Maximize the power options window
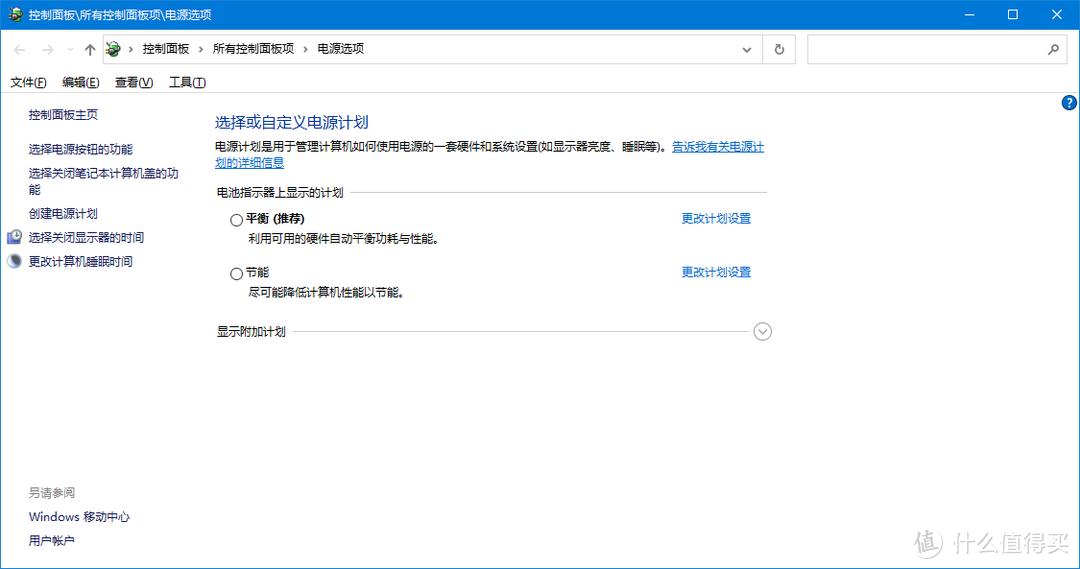This screenshot has height=569, width=1080. coord(1012,14)
